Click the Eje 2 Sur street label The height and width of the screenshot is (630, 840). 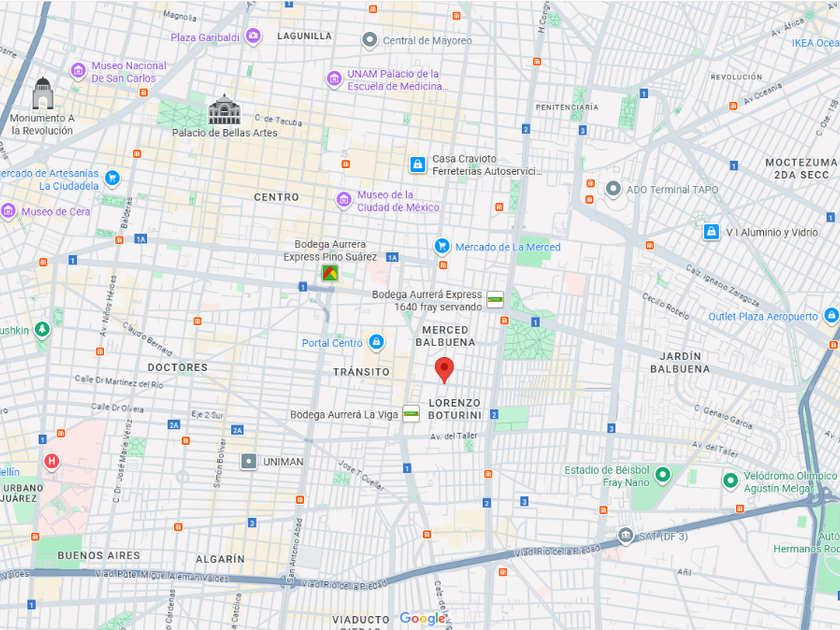[x=207, y=414]
